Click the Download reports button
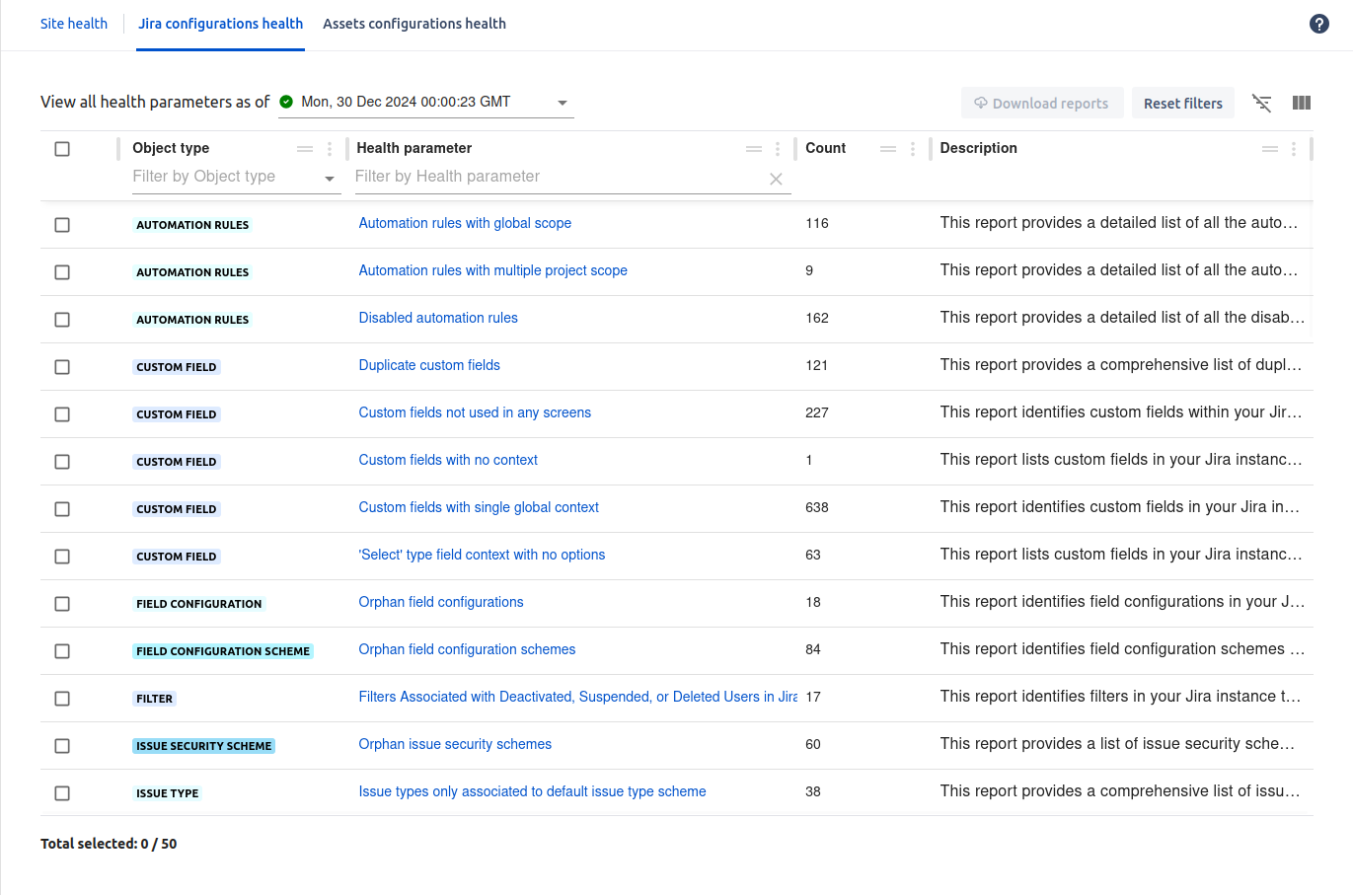 (x=1042, y=103)
